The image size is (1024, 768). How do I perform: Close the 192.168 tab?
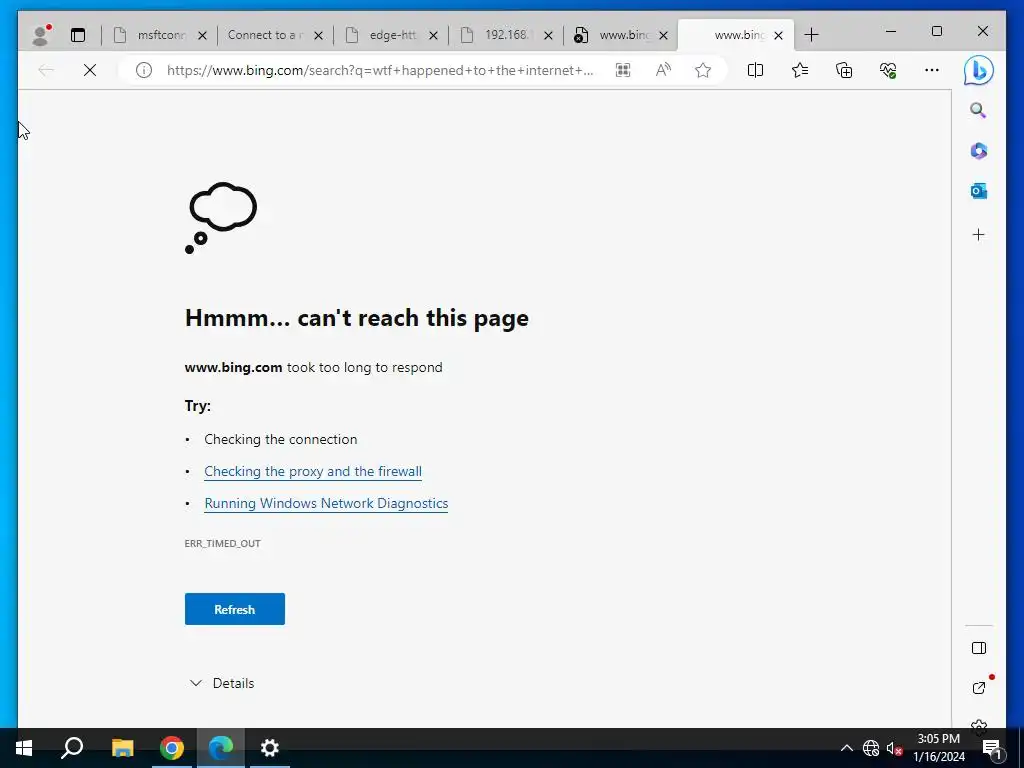click(x=549, y=35)
